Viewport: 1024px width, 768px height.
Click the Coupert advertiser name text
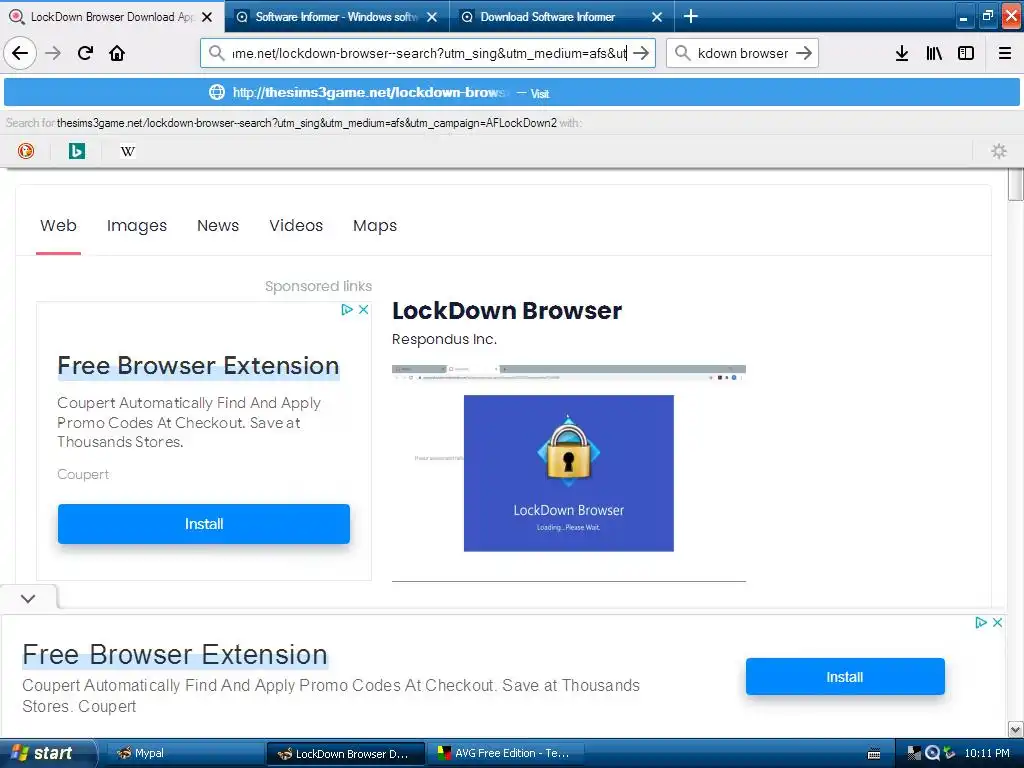(x=83, y=474)
